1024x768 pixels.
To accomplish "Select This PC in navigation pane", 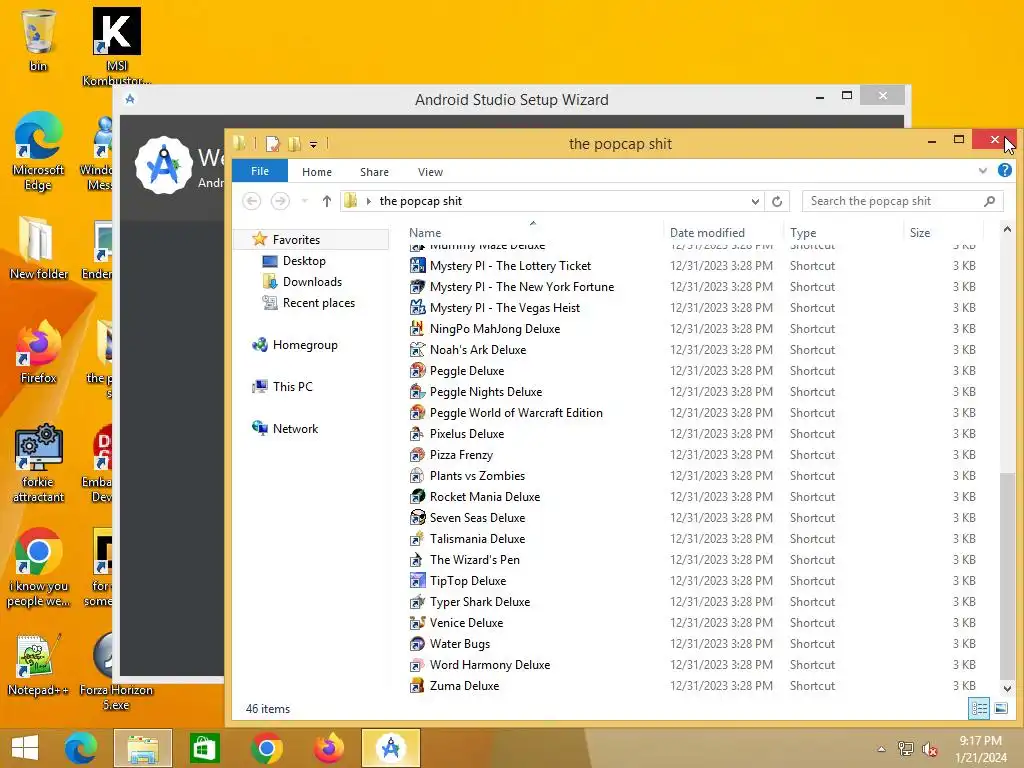I will [x=292, y=387].
